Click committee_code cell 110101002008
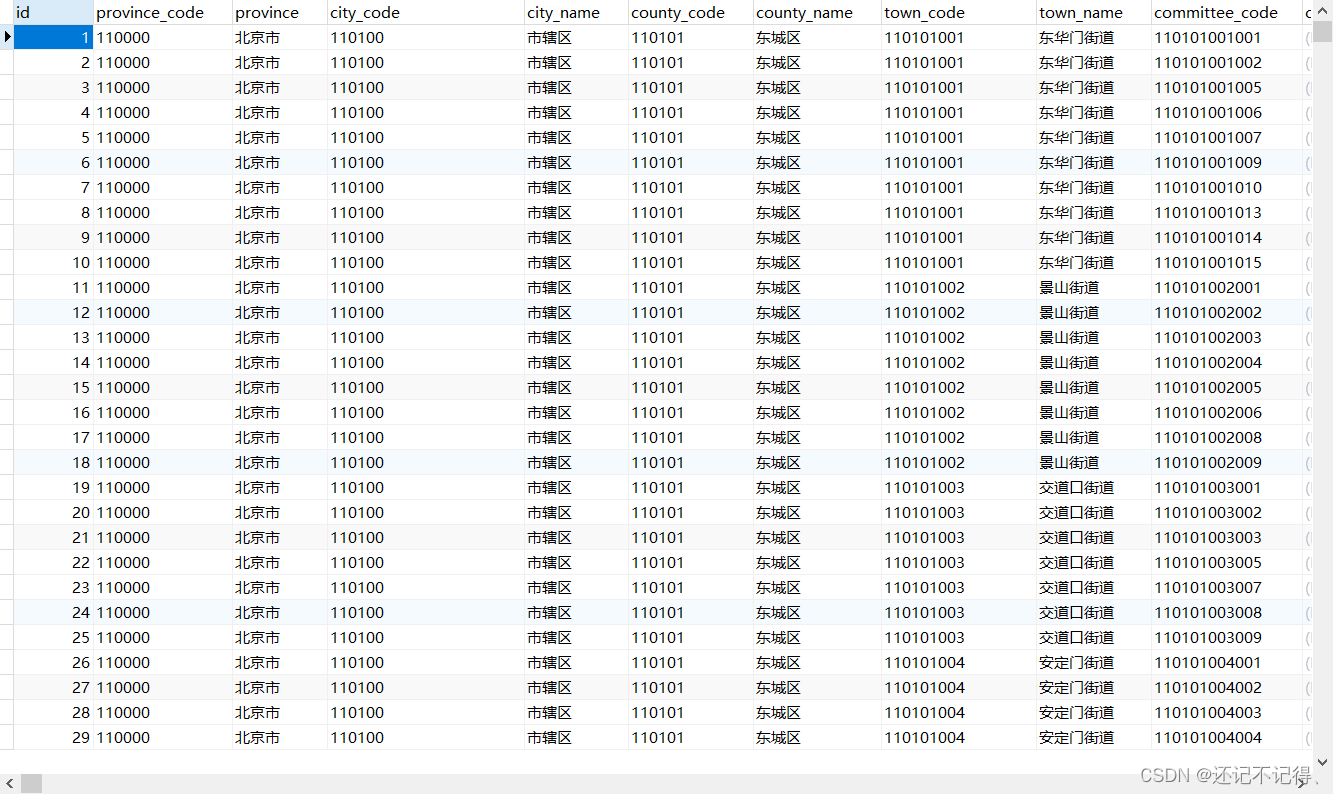Image resolution: width=1333 pixels, height=794 pixels. coord(1227,437)
